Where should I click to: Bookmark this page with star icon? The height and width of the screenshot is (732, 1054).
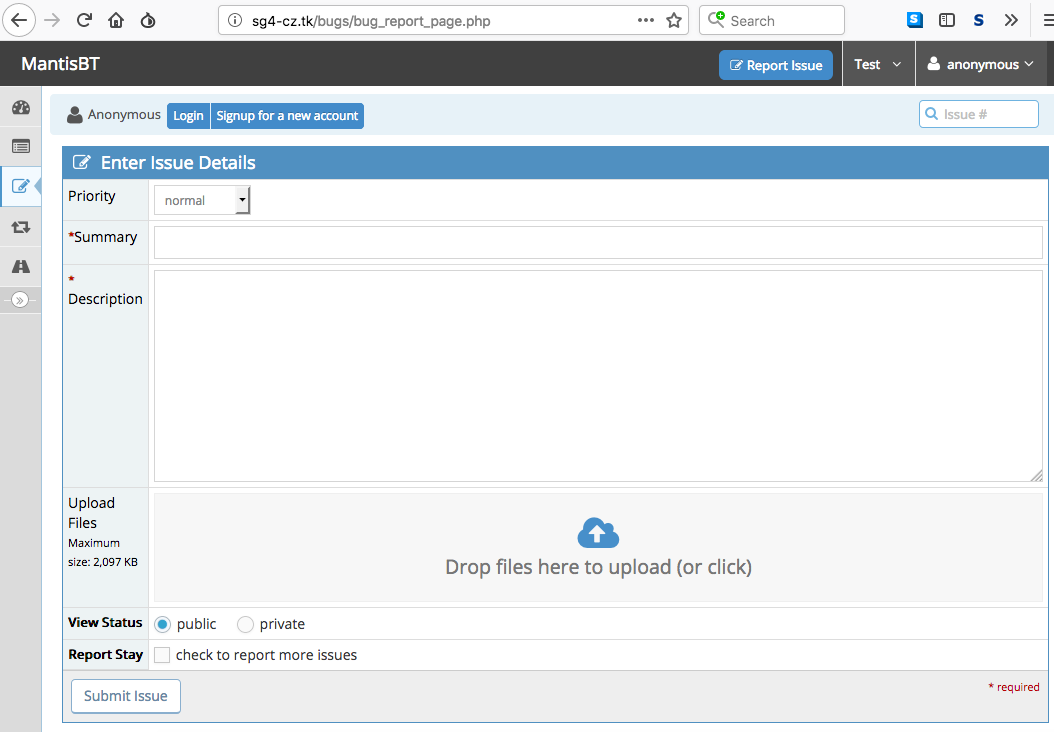pos(674,20)
